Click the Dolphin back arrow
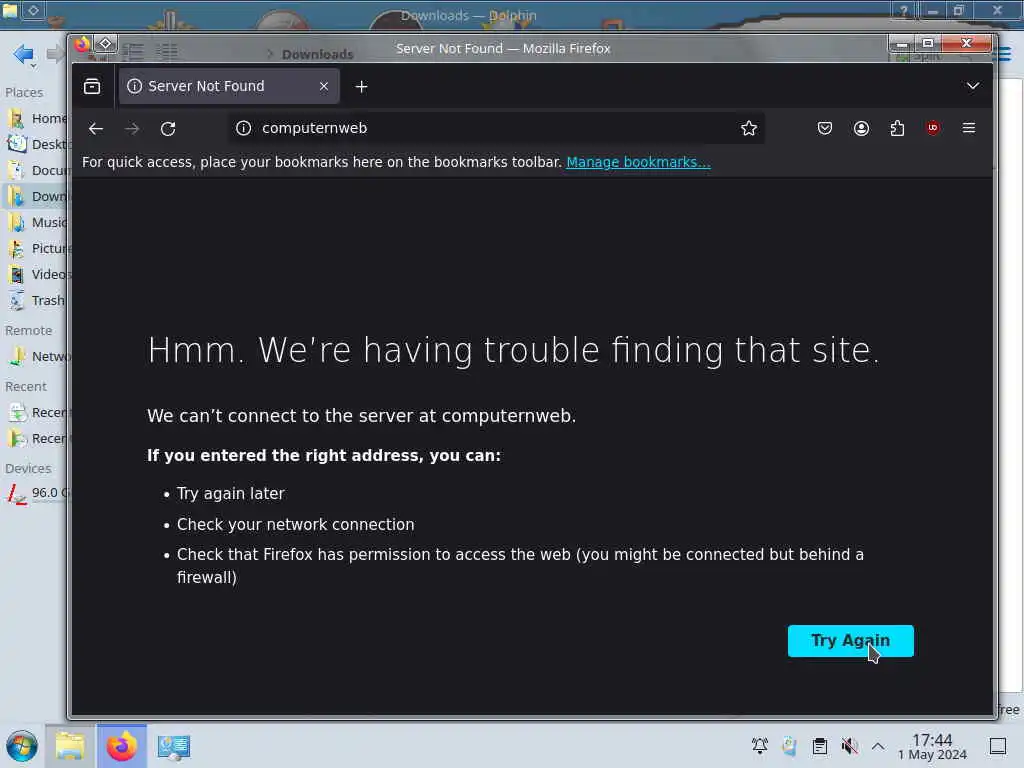The image size is (1024, 768). coord(24,54)
